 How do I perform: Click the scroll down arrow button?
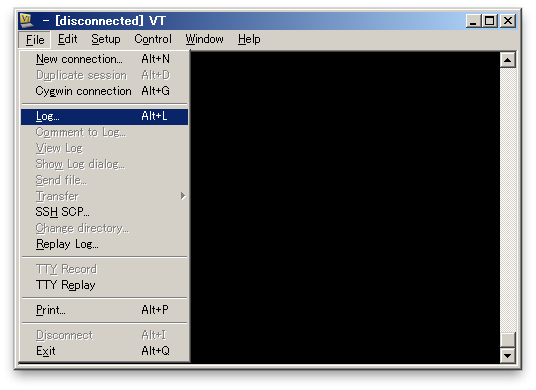(x=508, y=355)
